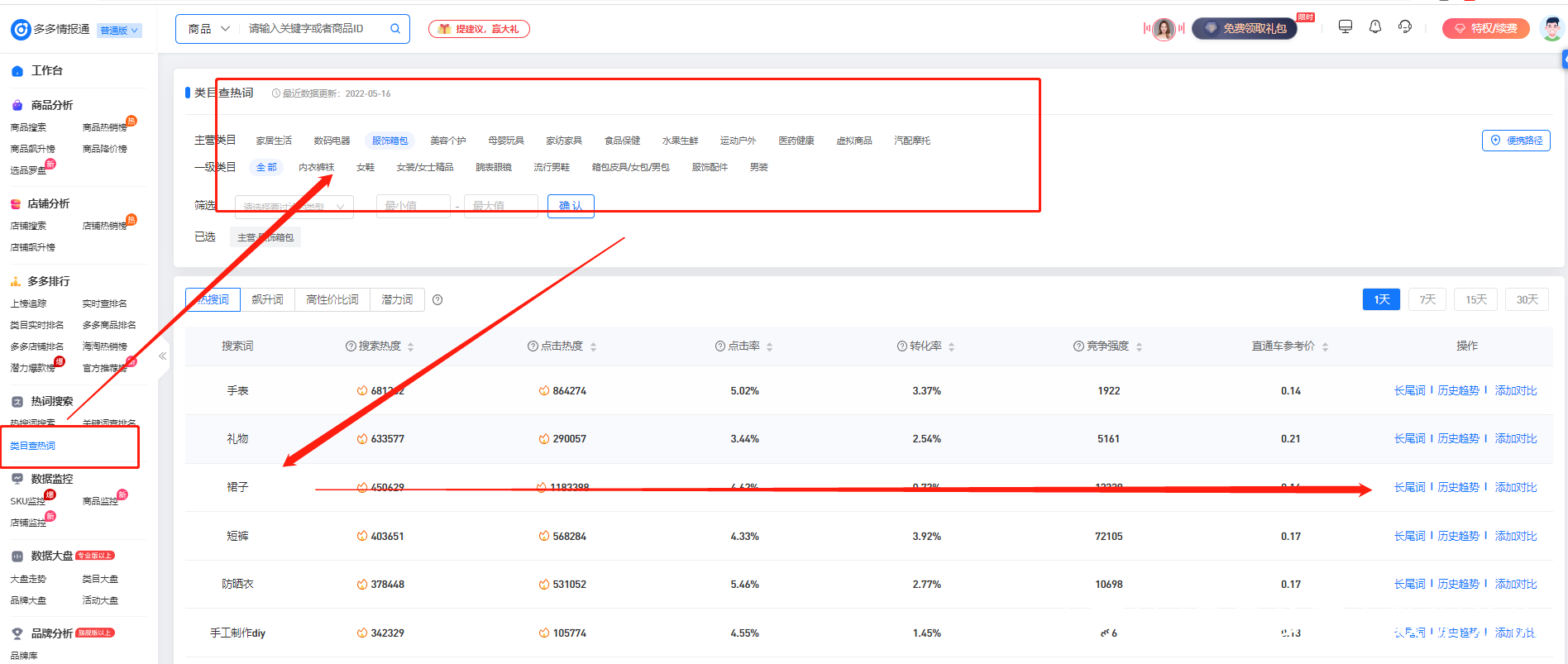Select the 1天 time range
The image size is (1568, 664).
(1381, 299)
